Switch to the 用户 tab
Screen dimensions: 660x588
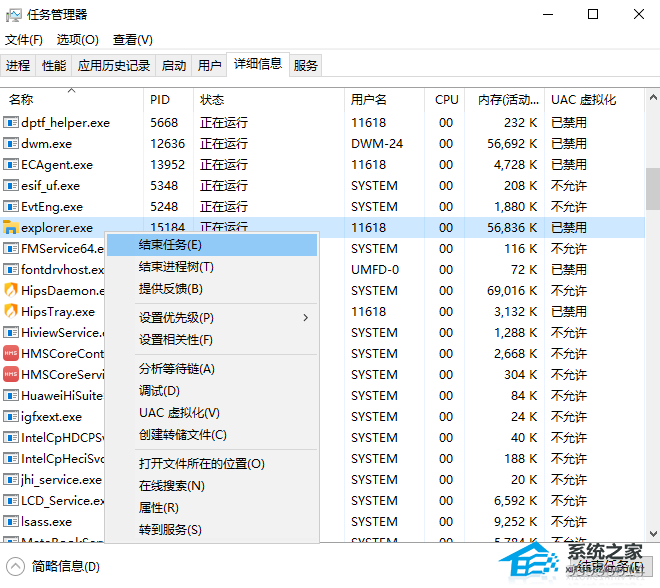point(210,66)
